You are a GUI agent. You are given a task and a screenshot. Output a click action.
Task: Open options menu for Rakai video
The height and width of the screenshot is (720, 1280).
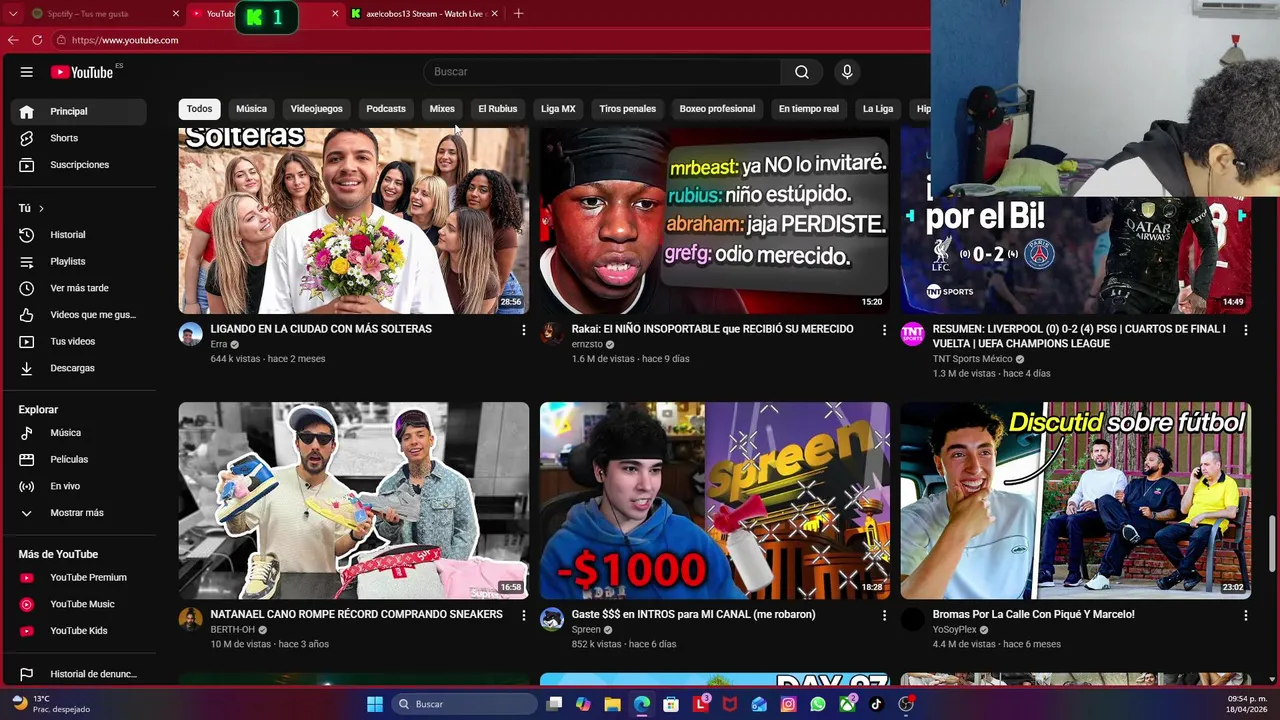click(884, 330)
